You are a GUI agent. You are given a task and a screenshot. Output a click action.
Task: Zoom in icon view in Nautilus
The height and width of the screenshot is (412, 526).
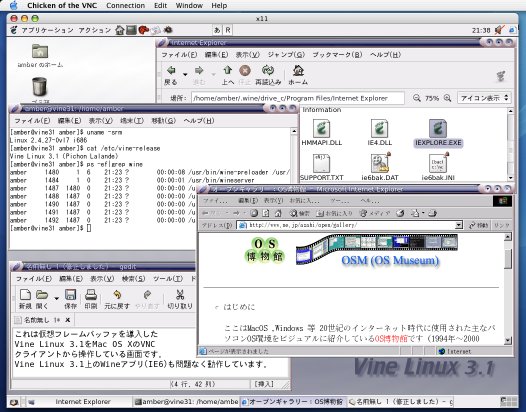(x=447, y=98)
